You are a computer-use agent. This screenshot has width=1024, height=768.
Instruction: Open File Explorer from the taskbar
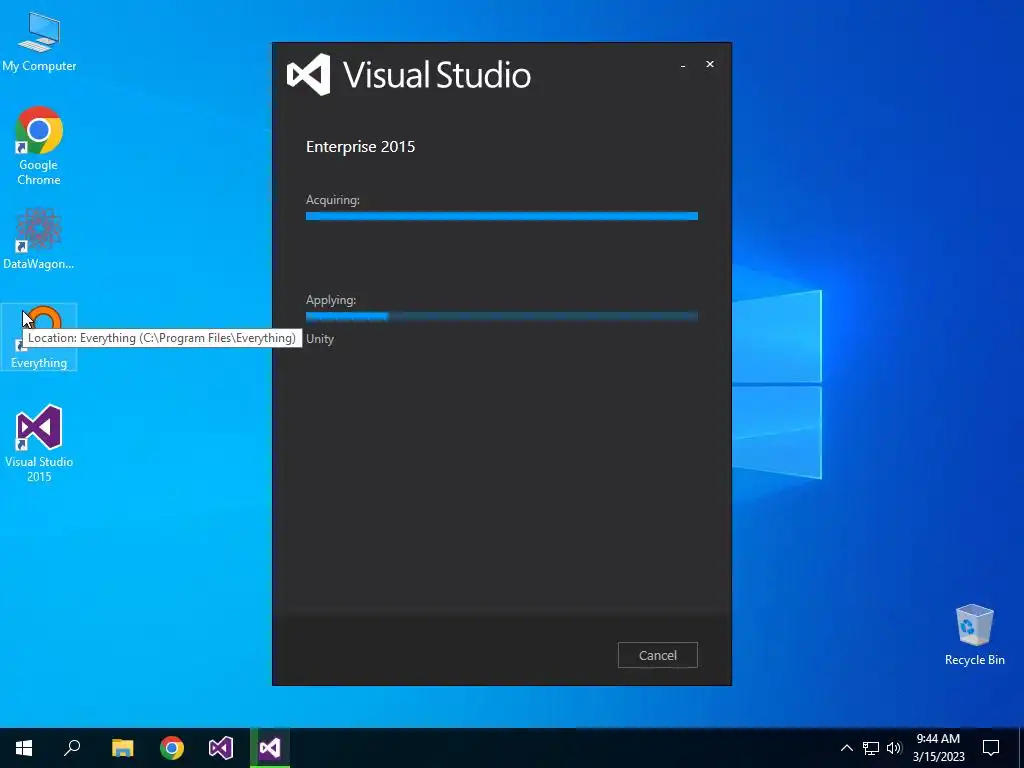click(x=122, y=748)
